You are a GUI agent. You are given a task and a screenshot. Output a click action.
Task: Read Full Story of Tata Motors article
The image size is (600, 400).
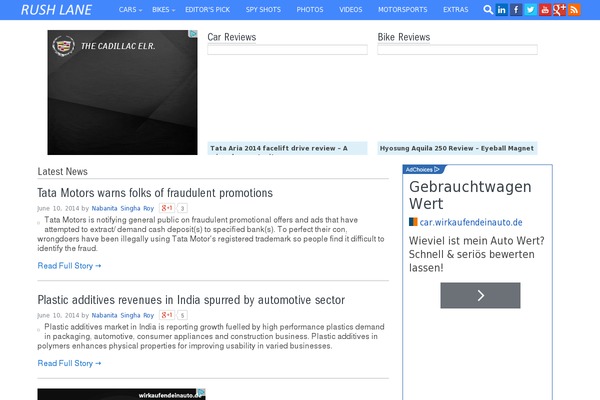coord(69,266)
